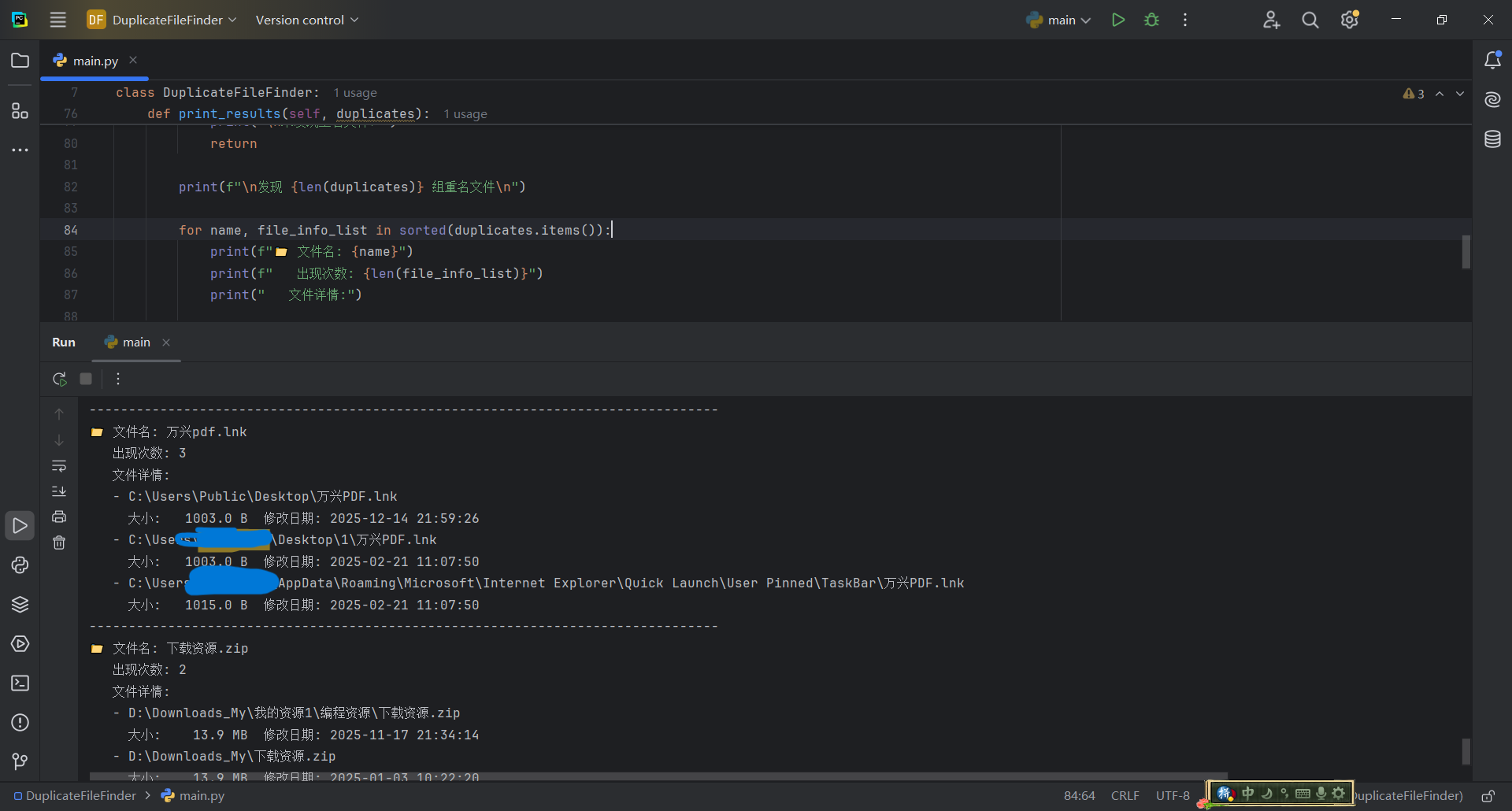
Task: Open the main run configuration dropdown
Action: pos(1059,20)
